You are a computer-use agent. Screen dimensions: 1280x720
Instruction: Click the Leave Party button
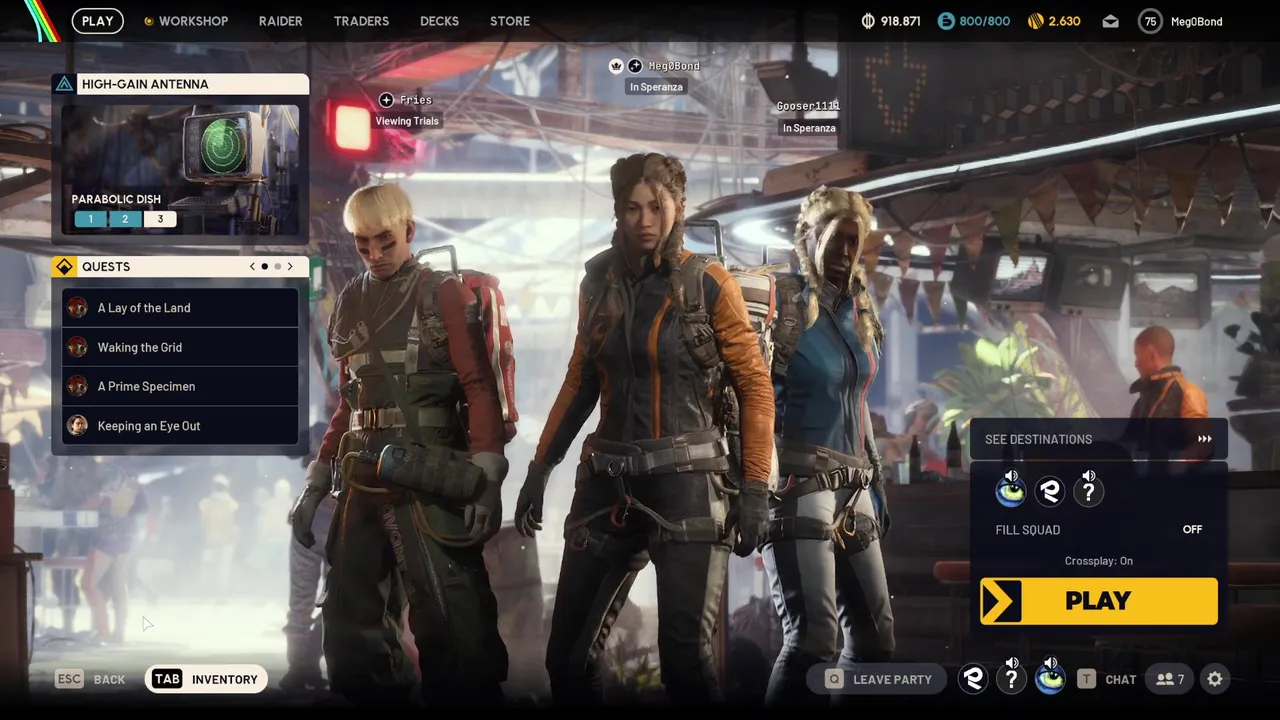[x=876, y=679]
